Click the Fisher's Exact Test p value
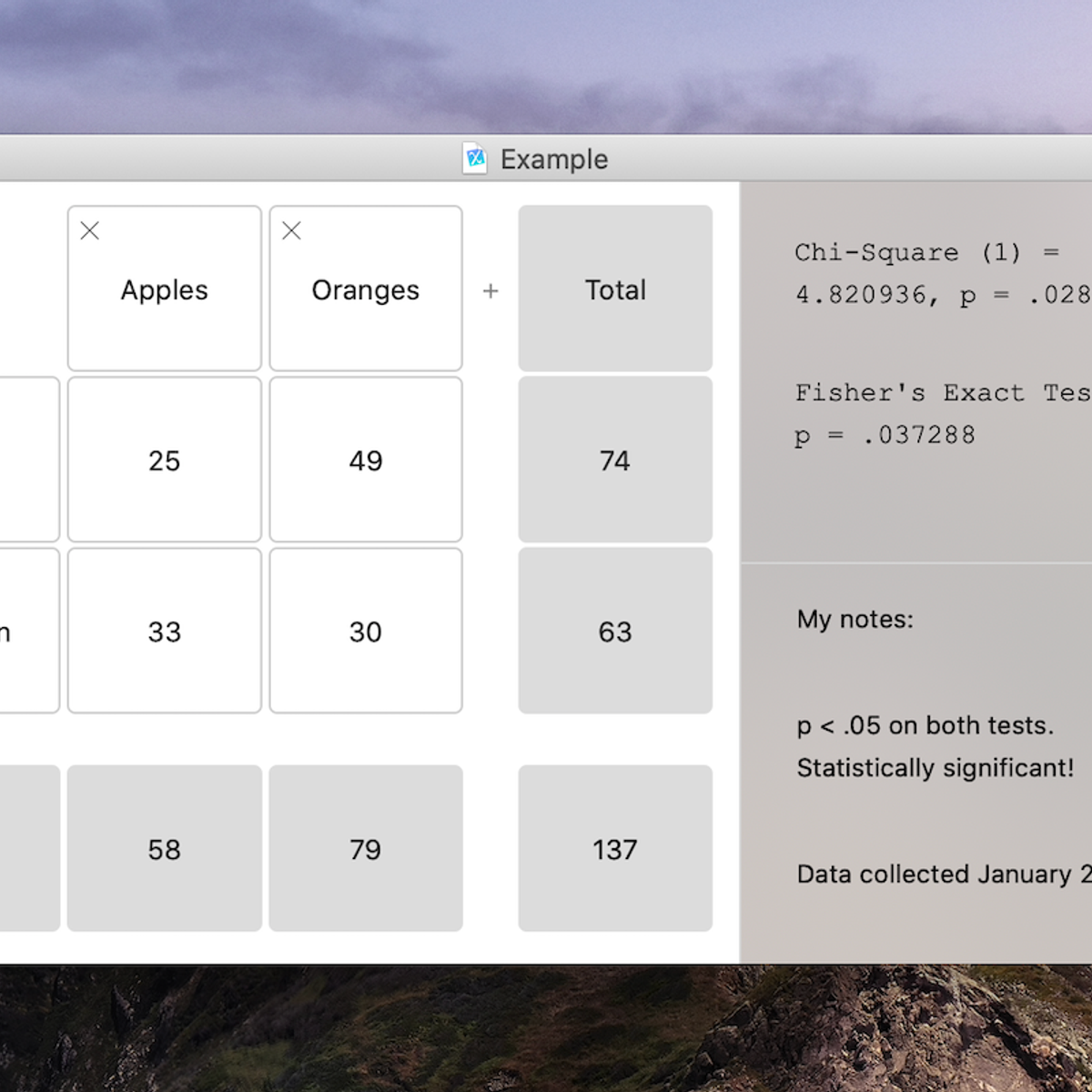This screenshot has width=1092, height=1092. point(885,435)
